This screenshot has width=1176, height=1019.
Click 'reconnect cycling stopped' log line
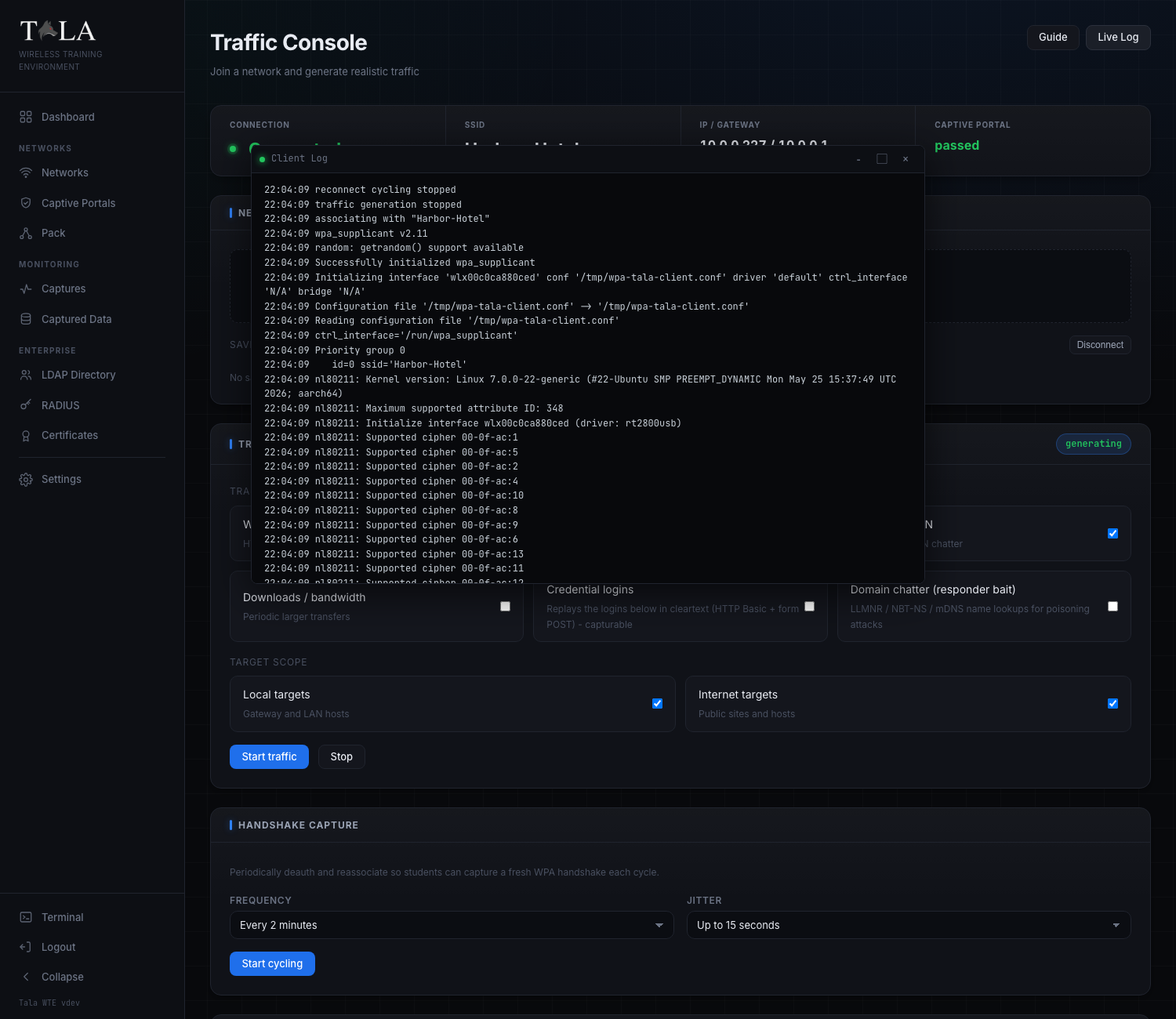360,190
